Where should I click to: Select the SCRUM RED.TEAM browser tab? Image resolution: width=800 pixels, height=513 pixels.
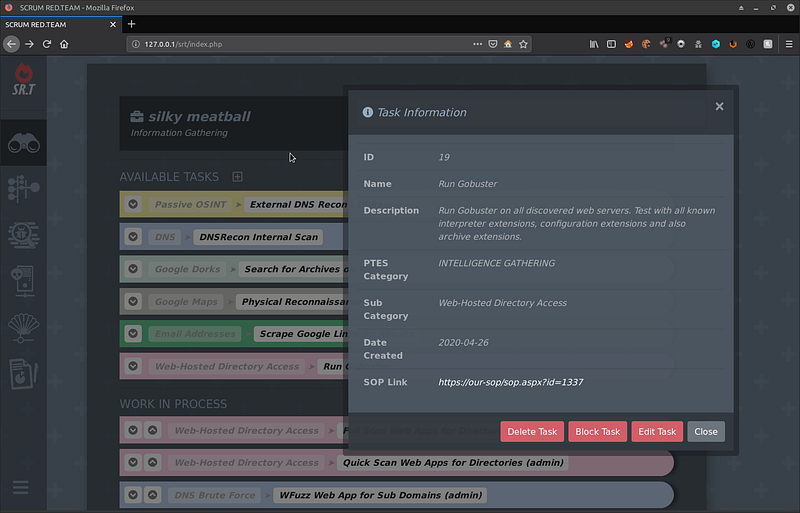60,25
